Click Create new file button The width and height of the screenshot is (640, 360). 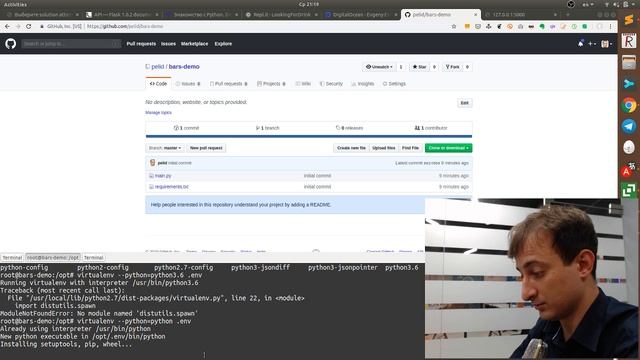pyautogui.click(x=351, y=148)
